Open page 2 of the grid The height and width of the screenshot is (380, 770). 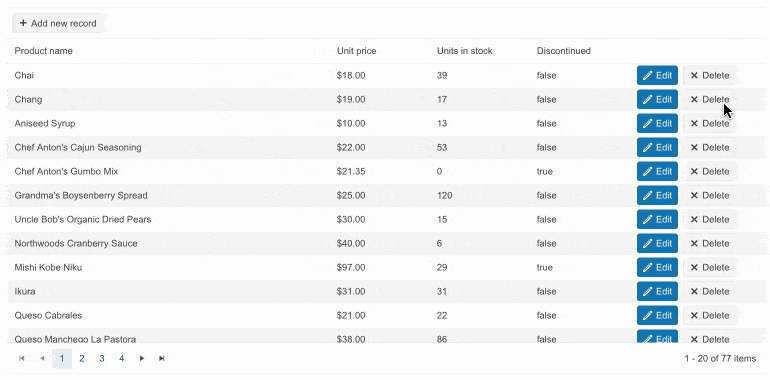point(82,358)
